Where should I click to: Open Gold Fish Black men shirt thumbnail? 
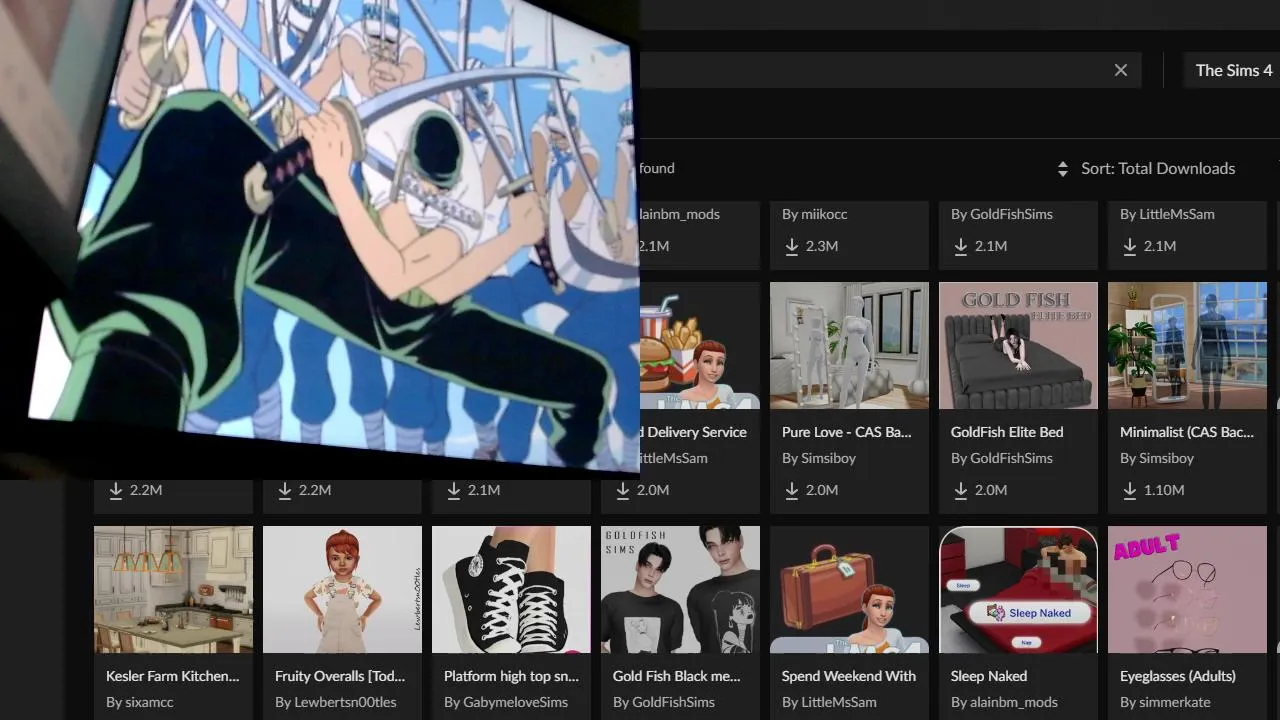pos(680,589)
